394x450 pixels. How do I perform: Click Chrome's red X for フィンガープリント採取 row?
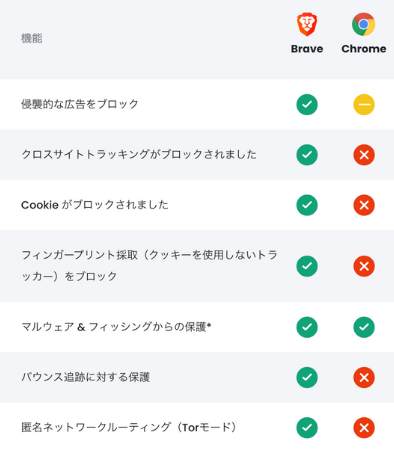364,266
